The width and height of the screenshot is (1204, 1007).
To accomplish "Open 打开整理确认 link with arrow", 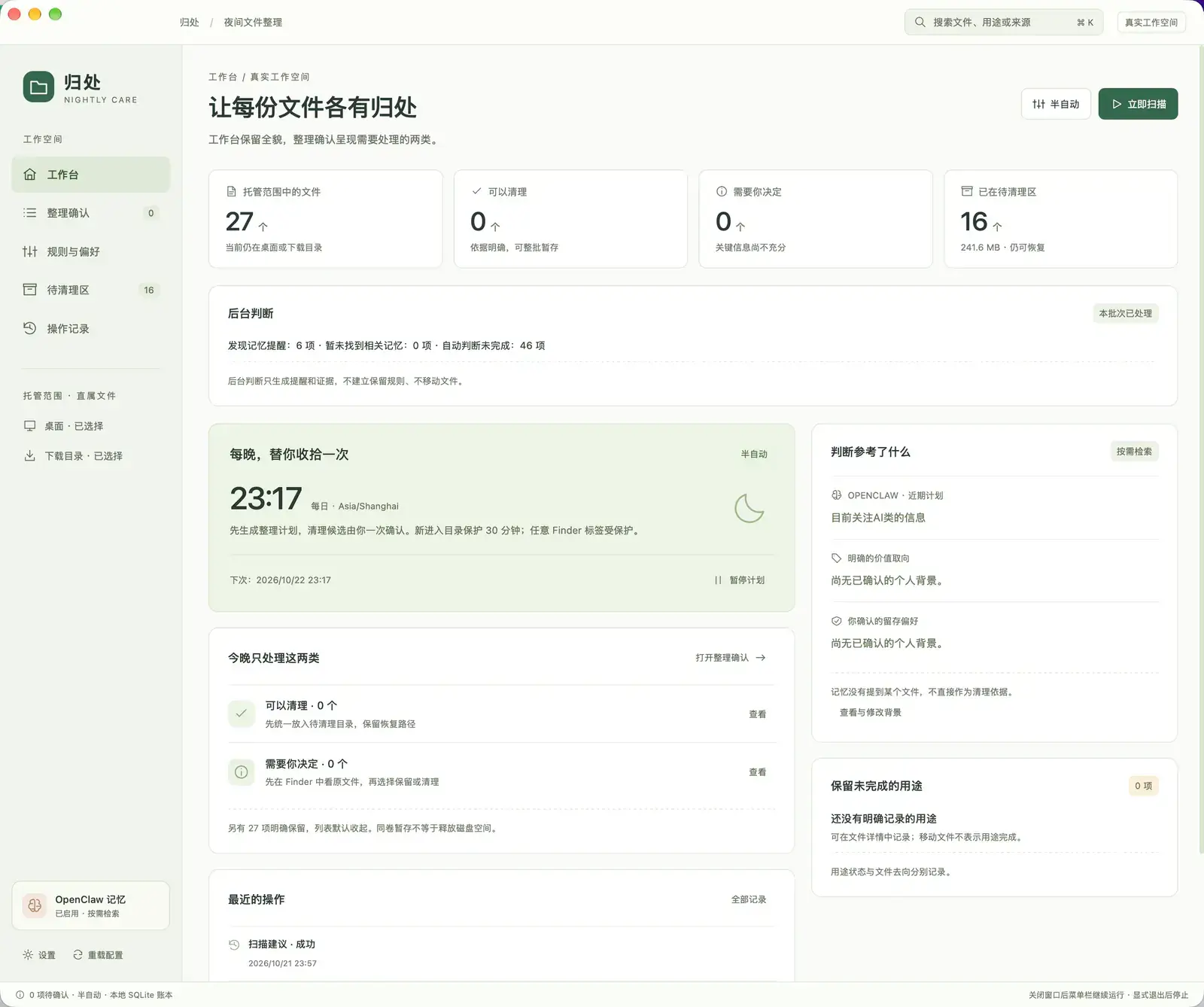I will (x=731, y=658).
